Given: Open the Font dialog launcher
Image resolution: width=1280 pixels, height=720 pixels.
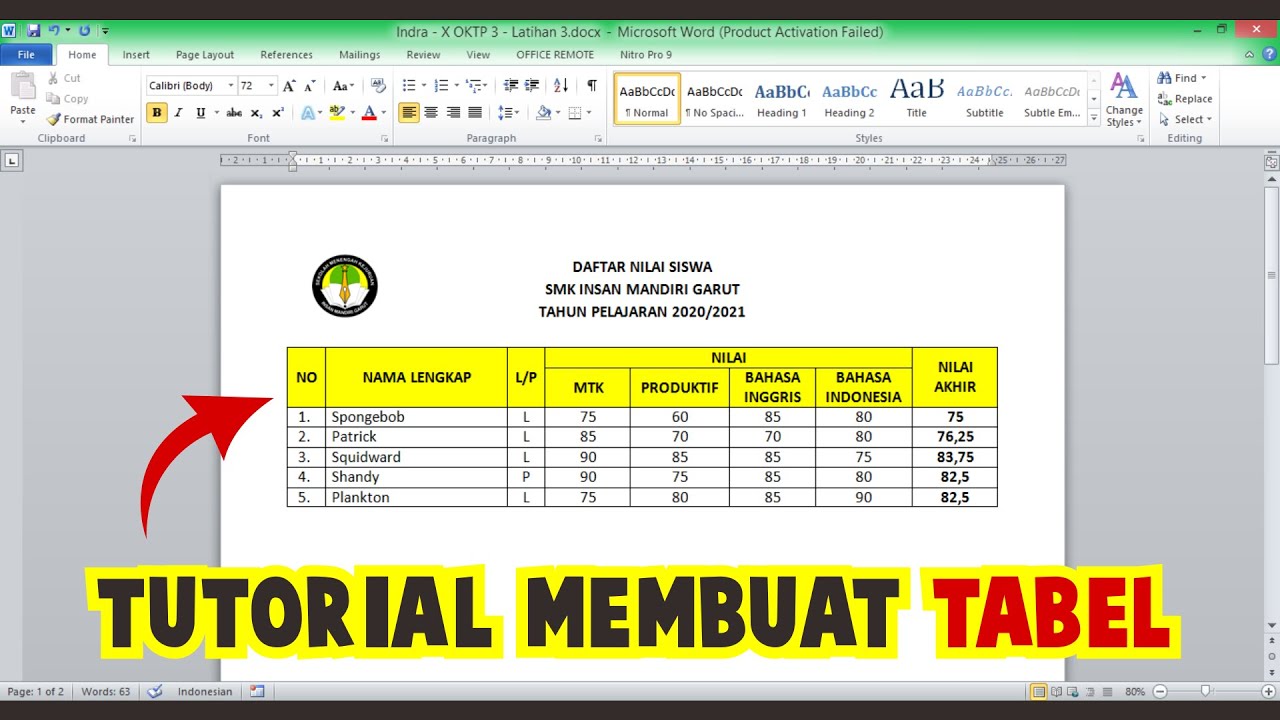Looking at the screenshot, I should point(384,139).
